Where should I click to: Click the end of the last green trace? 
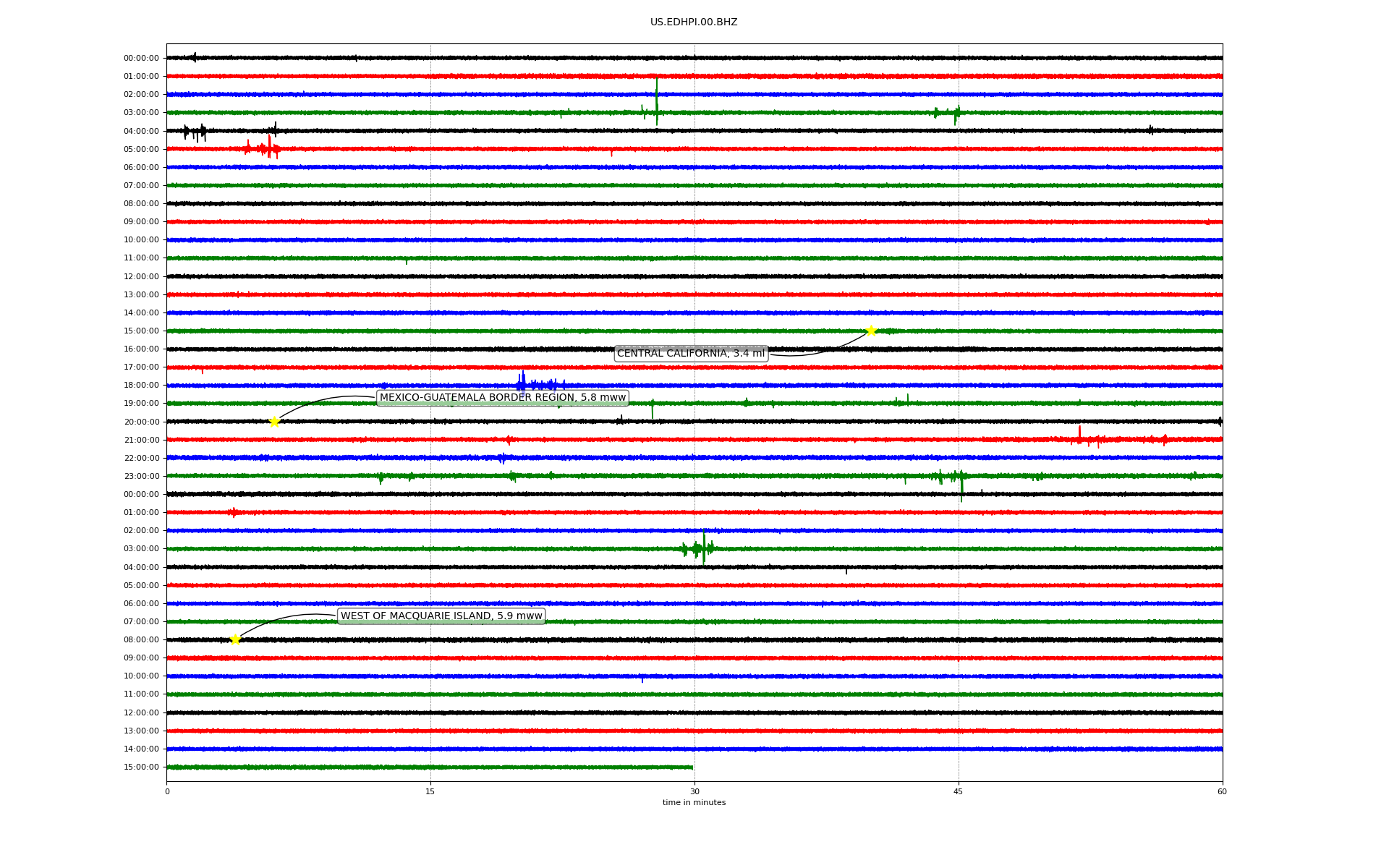tap(692, 767)
